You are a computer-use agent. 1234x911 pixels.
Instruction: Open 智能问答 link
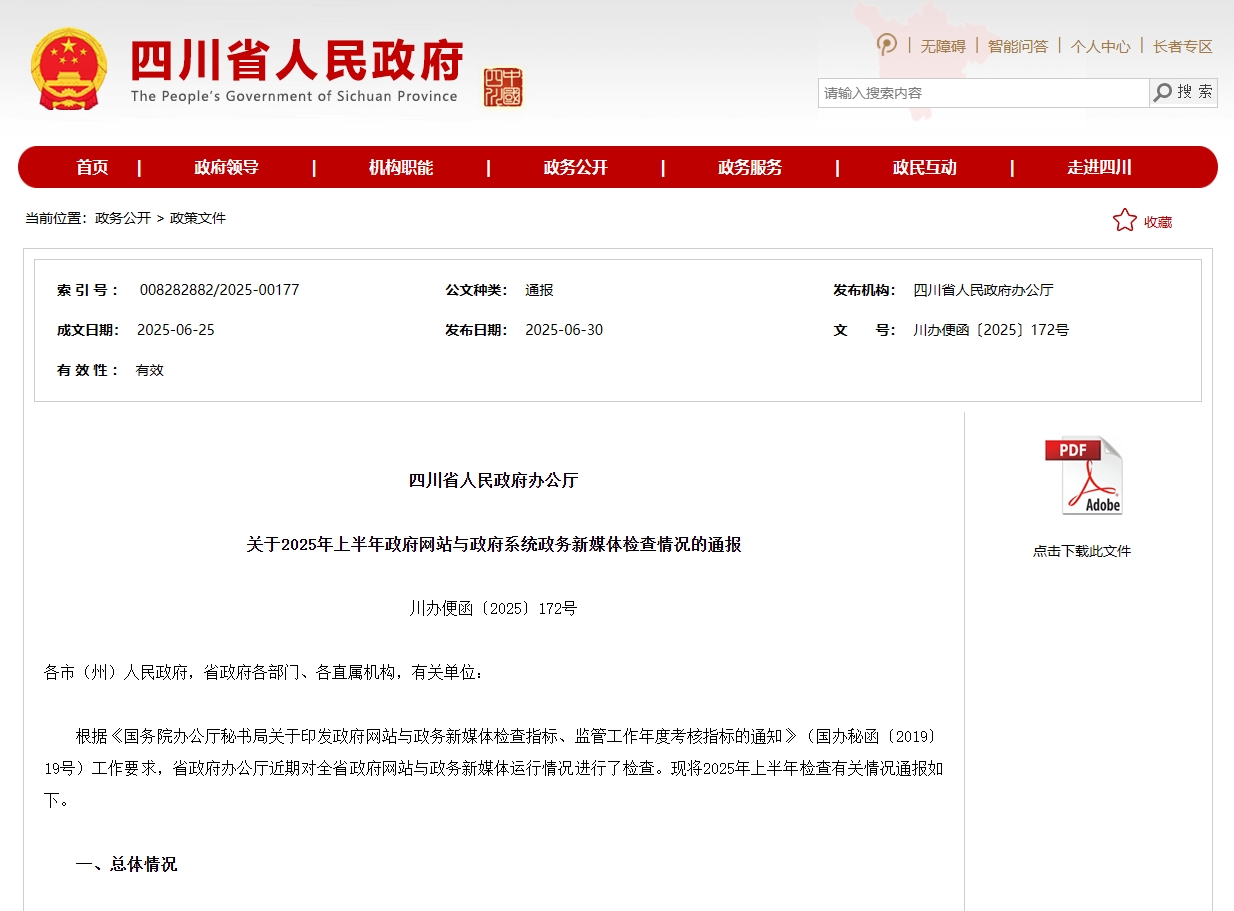tap(1018, 46)
